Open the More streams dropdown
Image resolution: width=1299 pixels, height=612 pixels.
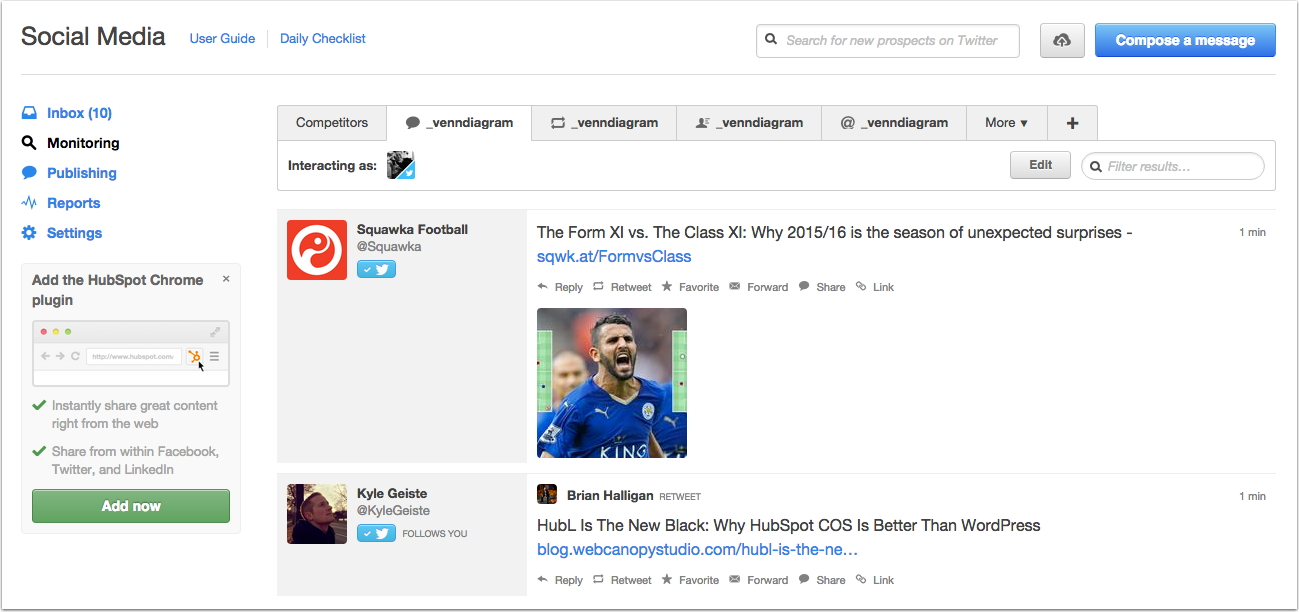(1006, 123)
